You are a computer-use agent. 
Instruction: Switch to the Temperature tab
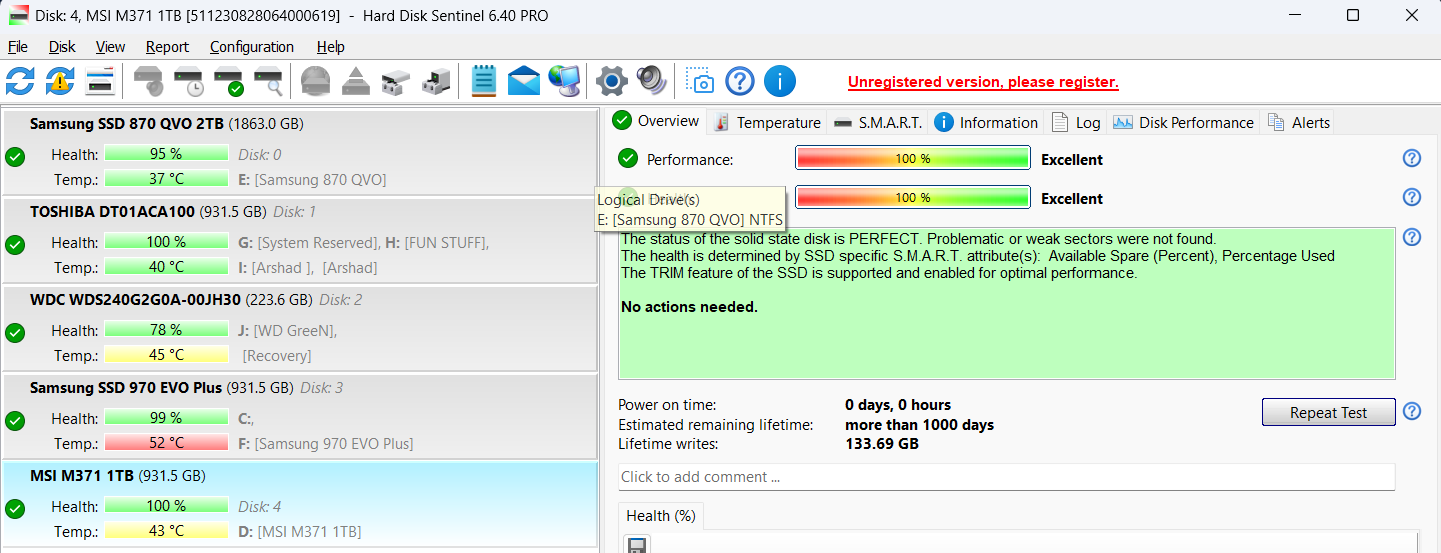pyautogui.click(x=767, y=123)
